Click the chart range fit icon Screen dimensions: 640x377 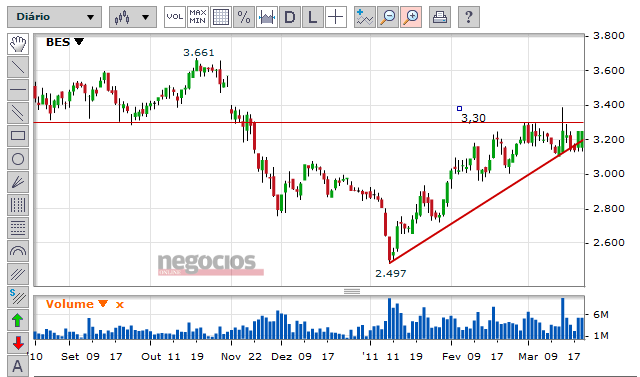click(x=267, y=17)
